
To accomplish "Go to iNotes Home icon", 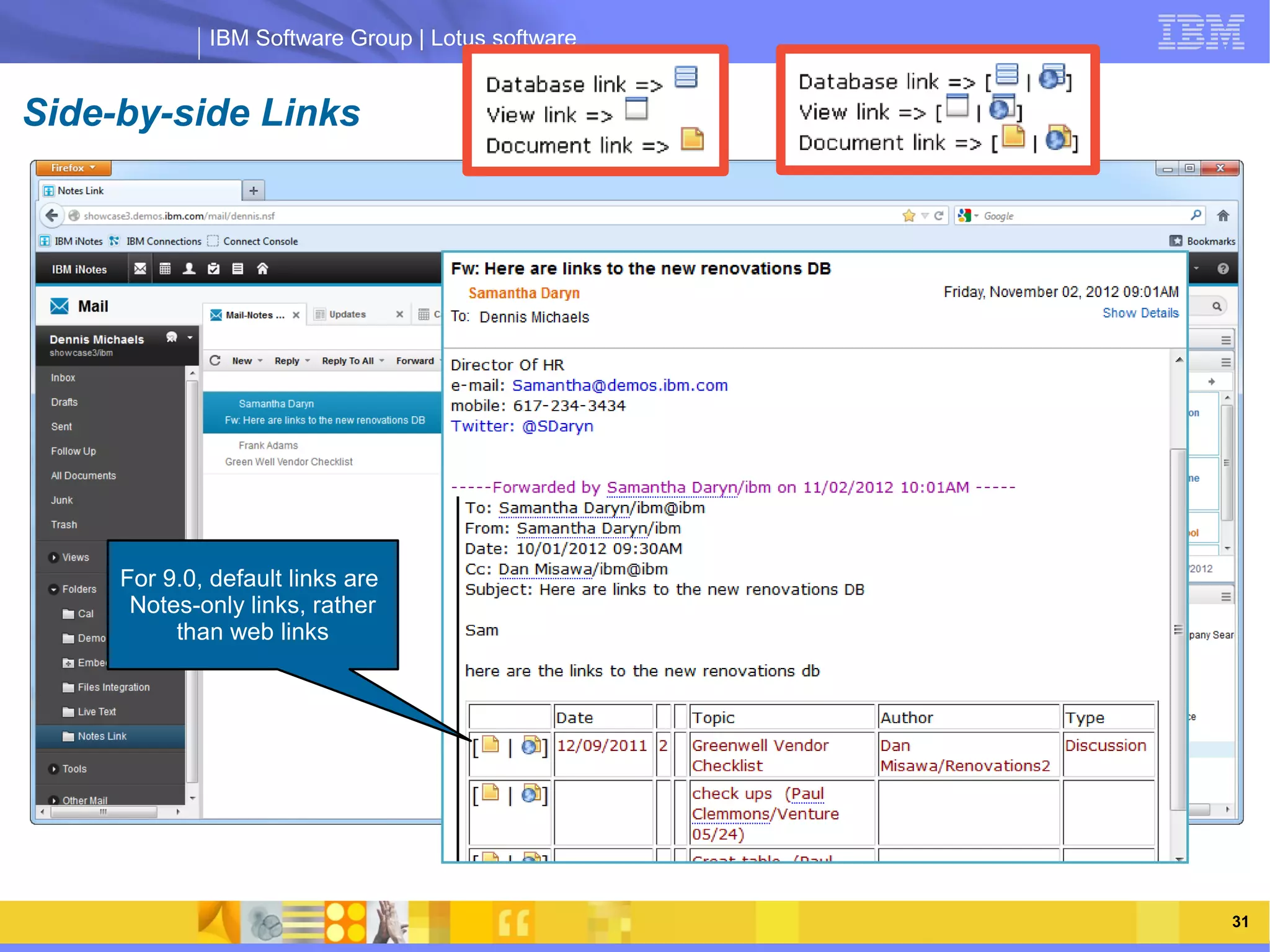I will coord(262,269).
